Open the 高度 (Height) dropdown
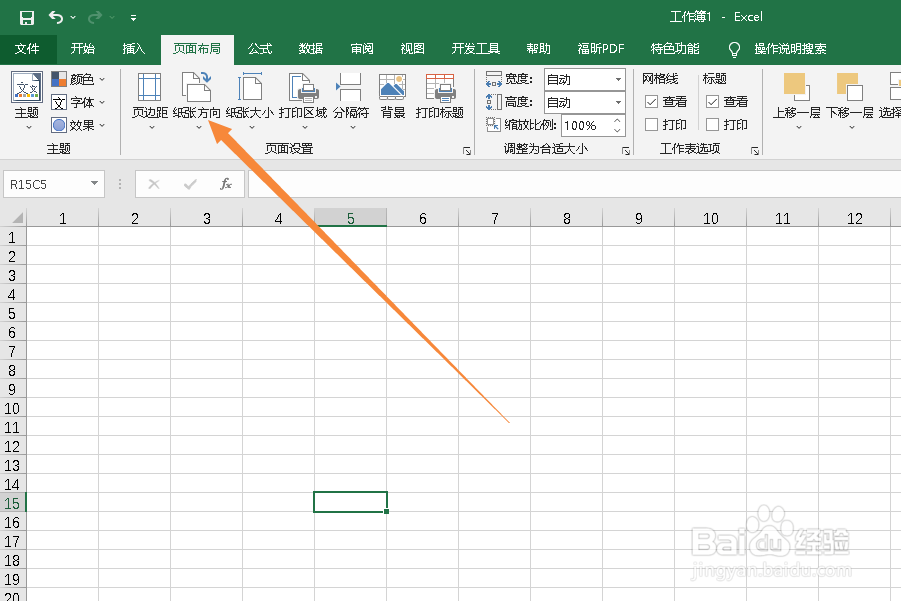Screen dimensions: 901x601 pos(618,101)
